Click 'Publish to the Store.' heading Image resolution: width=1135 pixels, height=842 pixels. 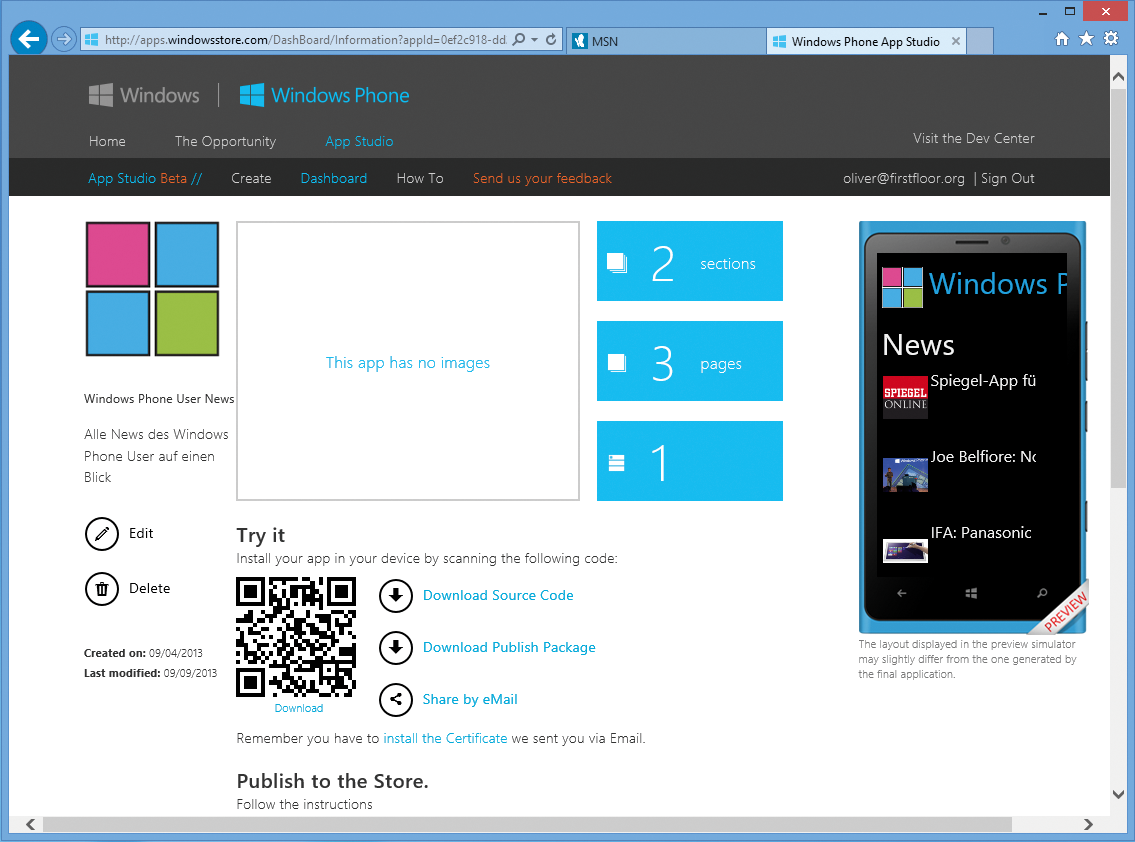pyautogui.click(x=333, y=781)
